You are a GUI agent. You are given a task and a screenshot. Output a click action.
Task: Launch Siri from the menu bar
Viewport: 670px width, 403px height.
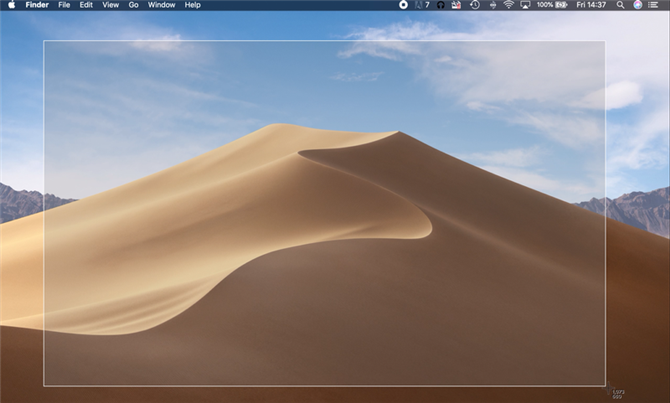[638, 5]
